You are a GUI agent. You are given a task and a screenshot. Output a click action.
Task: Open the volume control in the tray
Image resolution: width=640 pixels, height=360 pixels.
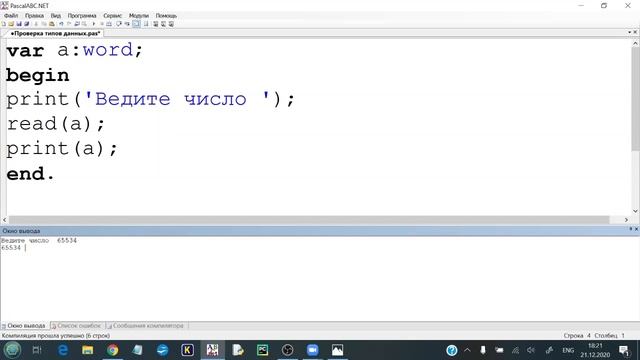[x=531, y=350]
